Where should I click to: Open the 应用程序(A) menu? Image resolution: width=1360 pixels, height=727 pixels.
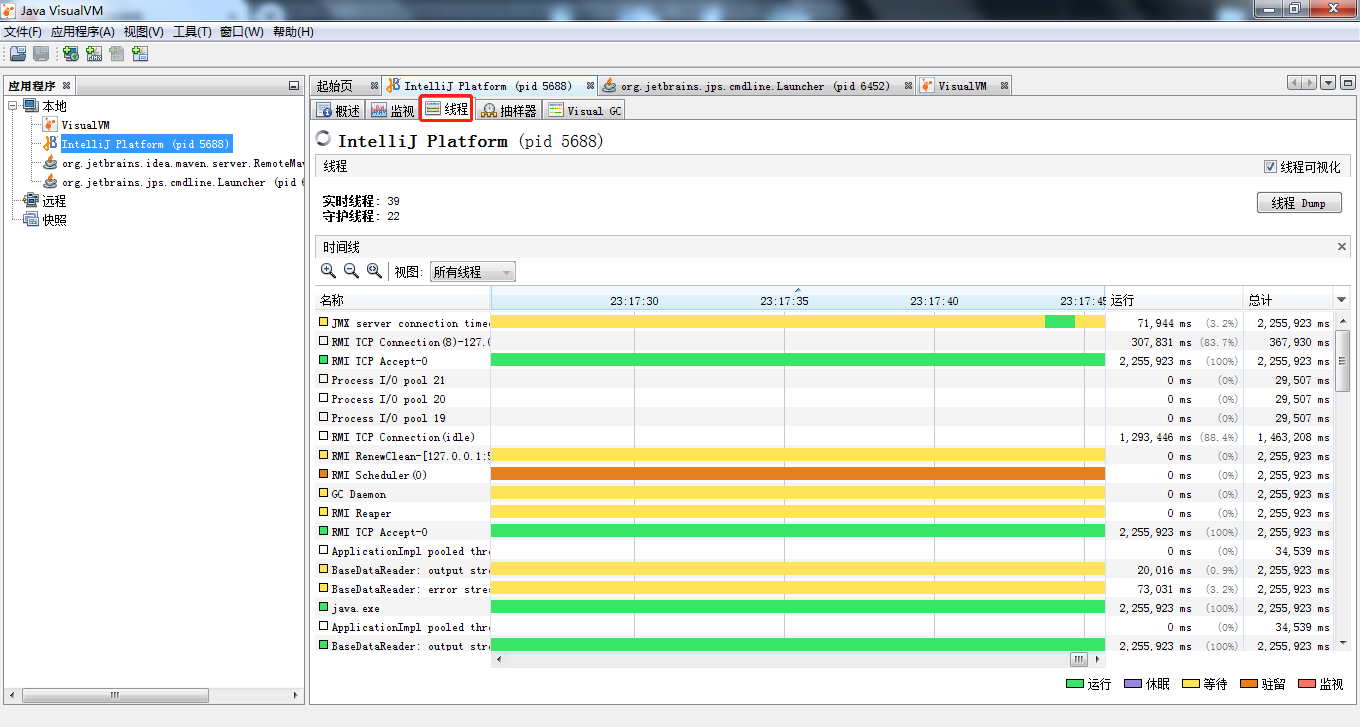point(83,32)
